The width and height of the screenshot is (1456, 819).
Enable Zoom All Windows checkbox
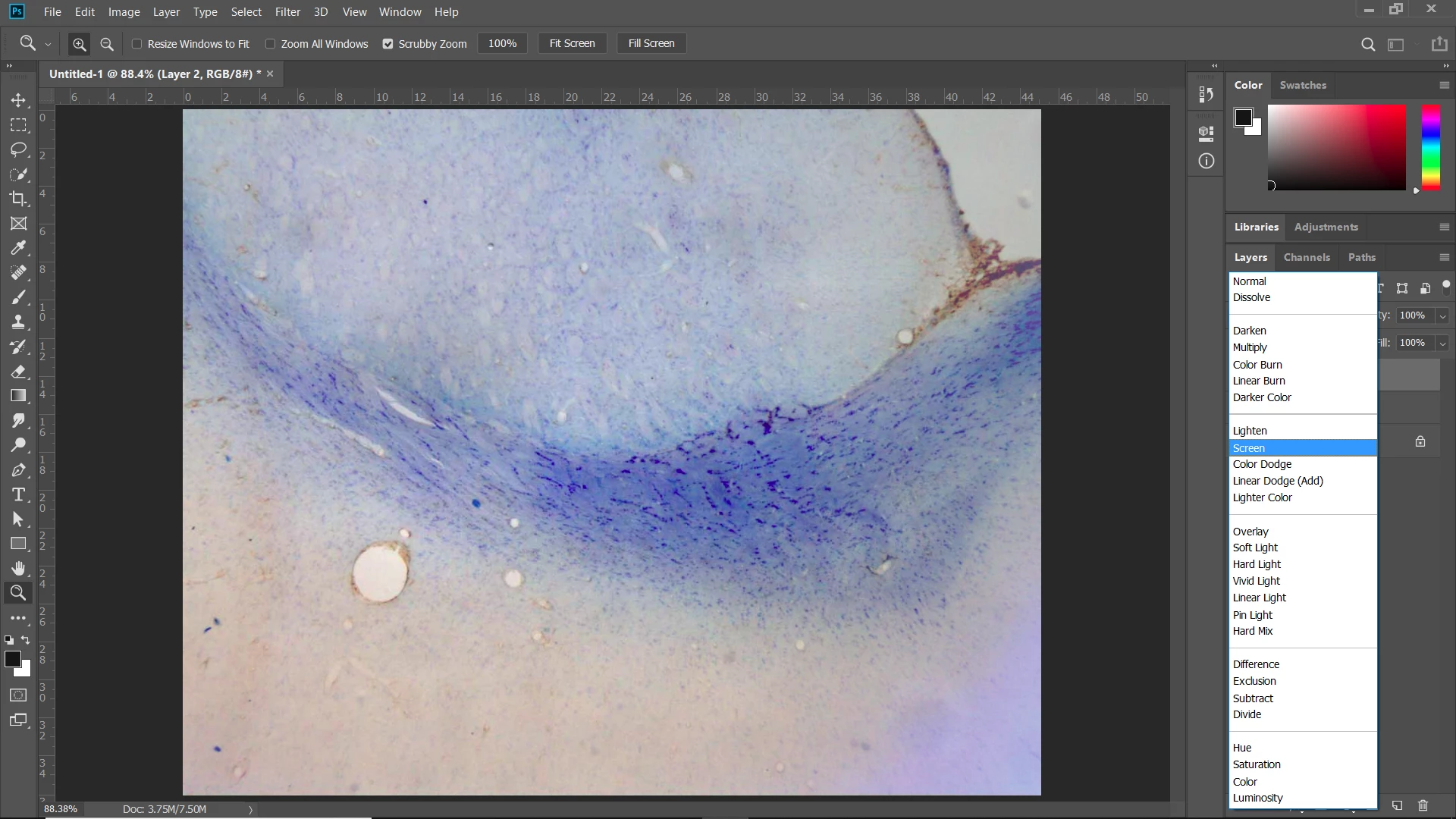click(270, 44)
